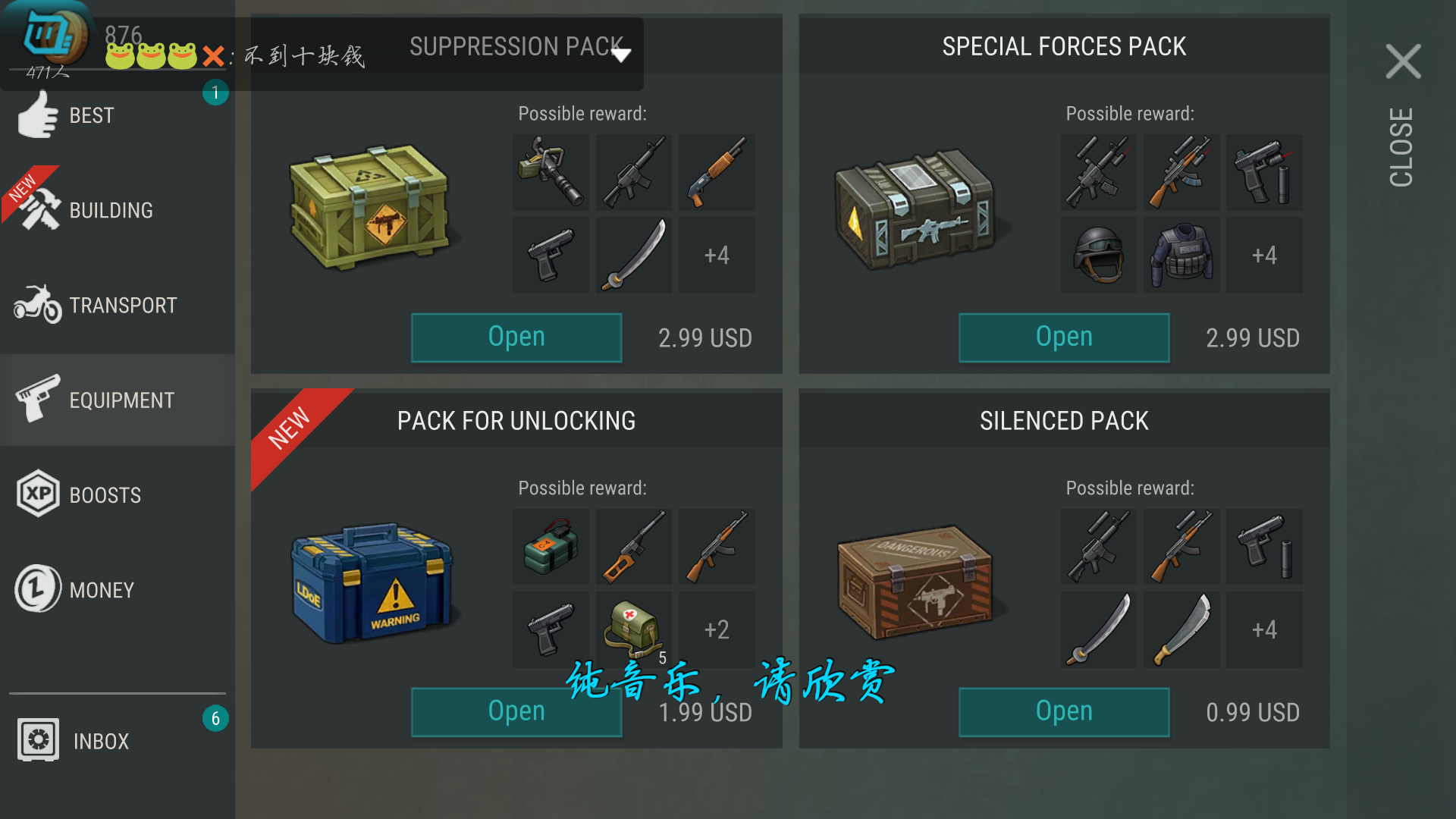Expand the stream overlay dropdown arrow
This screenshot has height=819, width=1456.
[621, 55]
